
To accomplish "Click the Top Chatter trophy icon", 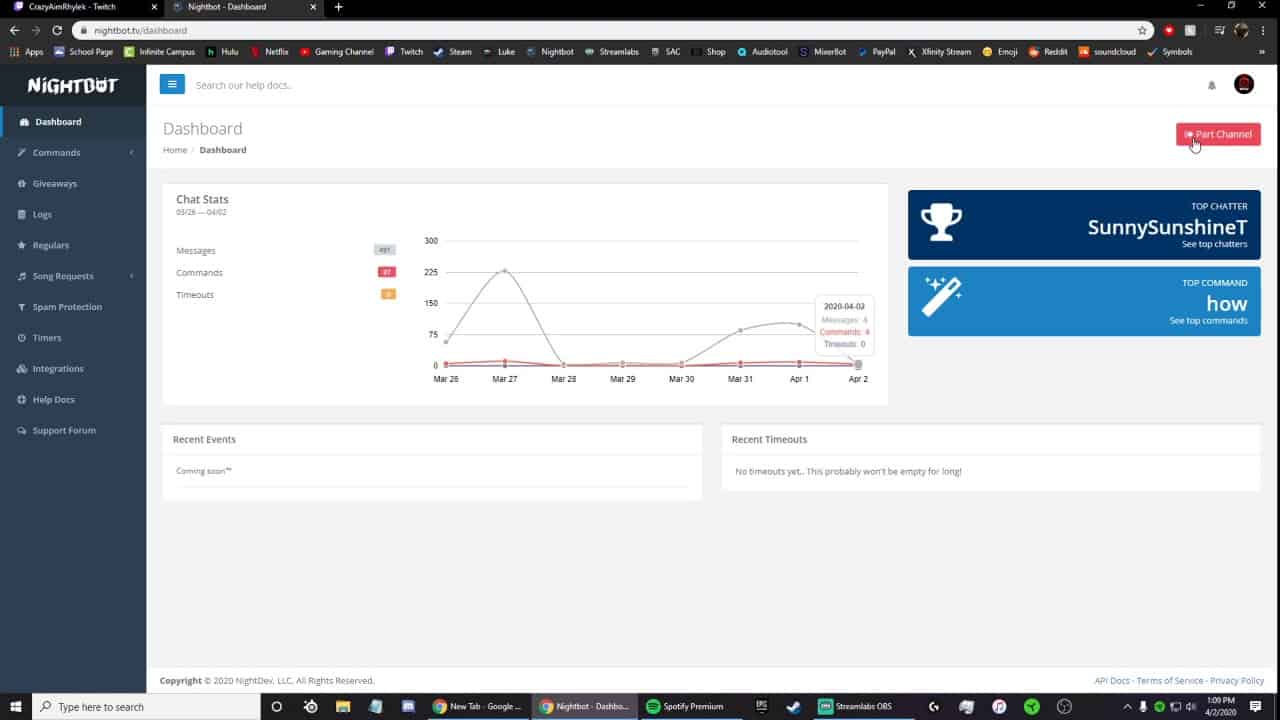I will coord(942,222).
